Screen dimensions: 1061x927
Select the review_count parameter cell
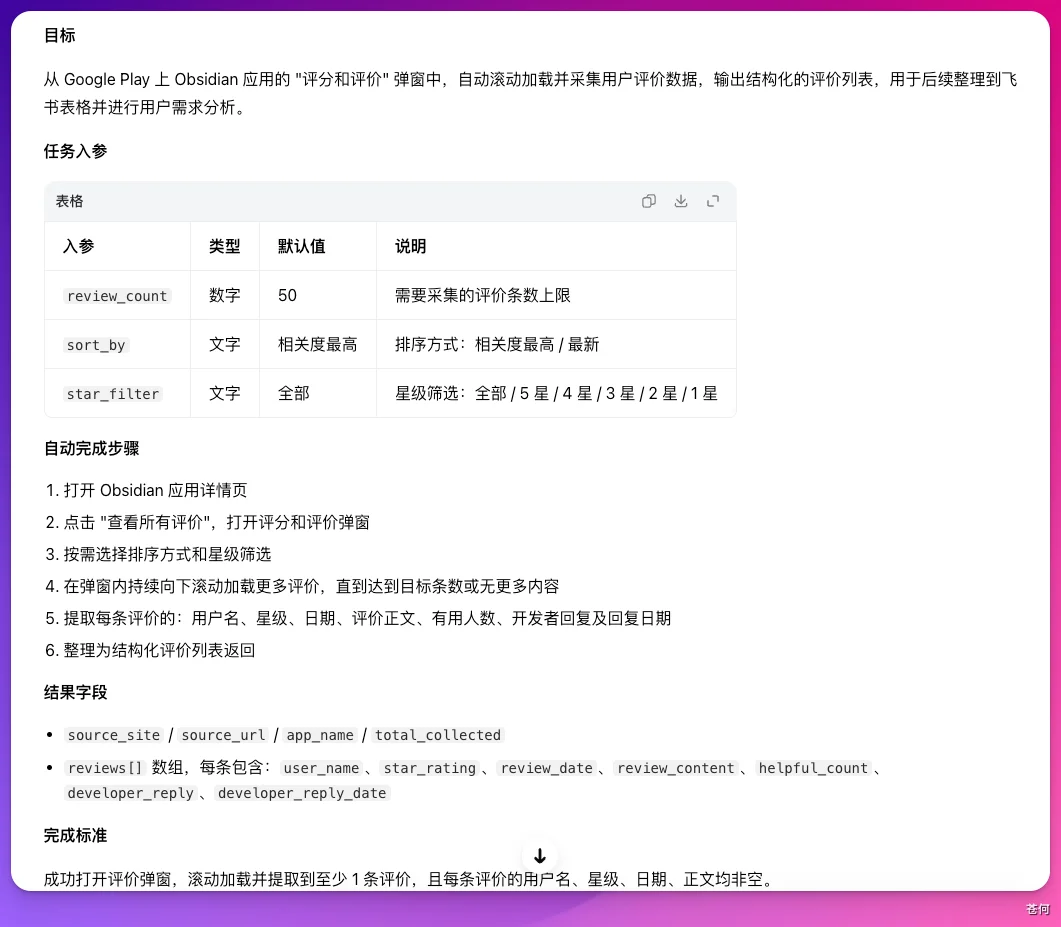[x=117, y=296]
